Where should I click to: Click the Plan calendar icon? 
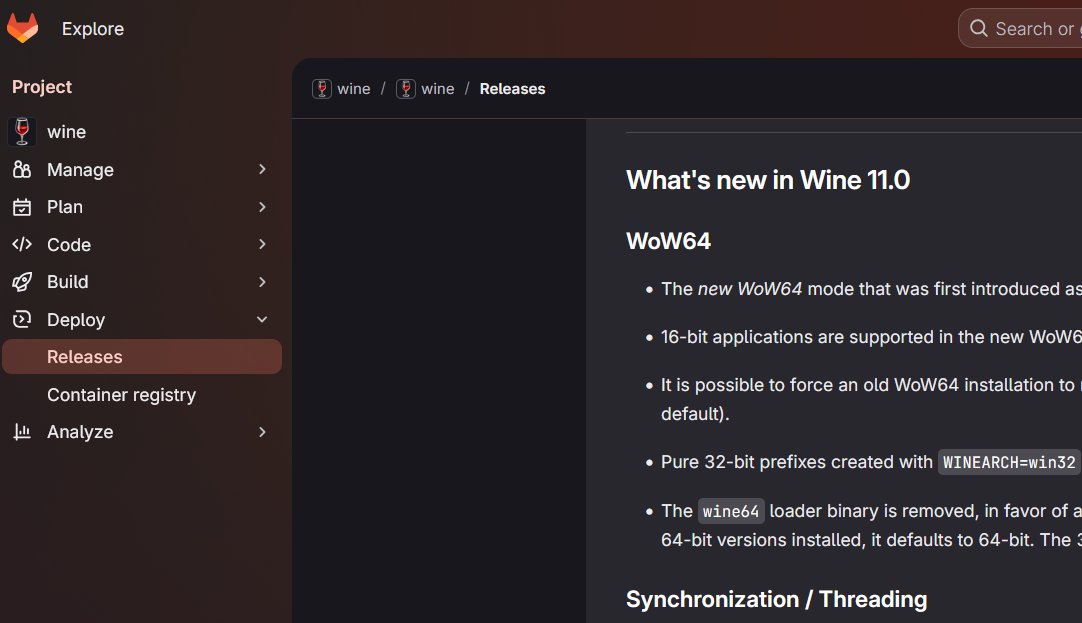click(x=22, y=207)
